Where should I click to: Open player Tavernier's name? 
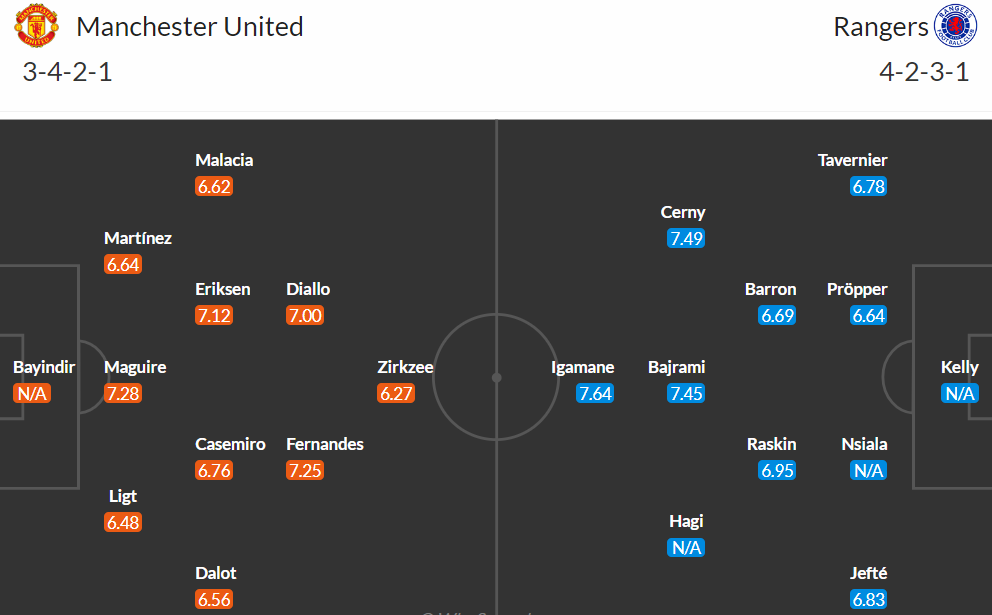tap(852, 160)
